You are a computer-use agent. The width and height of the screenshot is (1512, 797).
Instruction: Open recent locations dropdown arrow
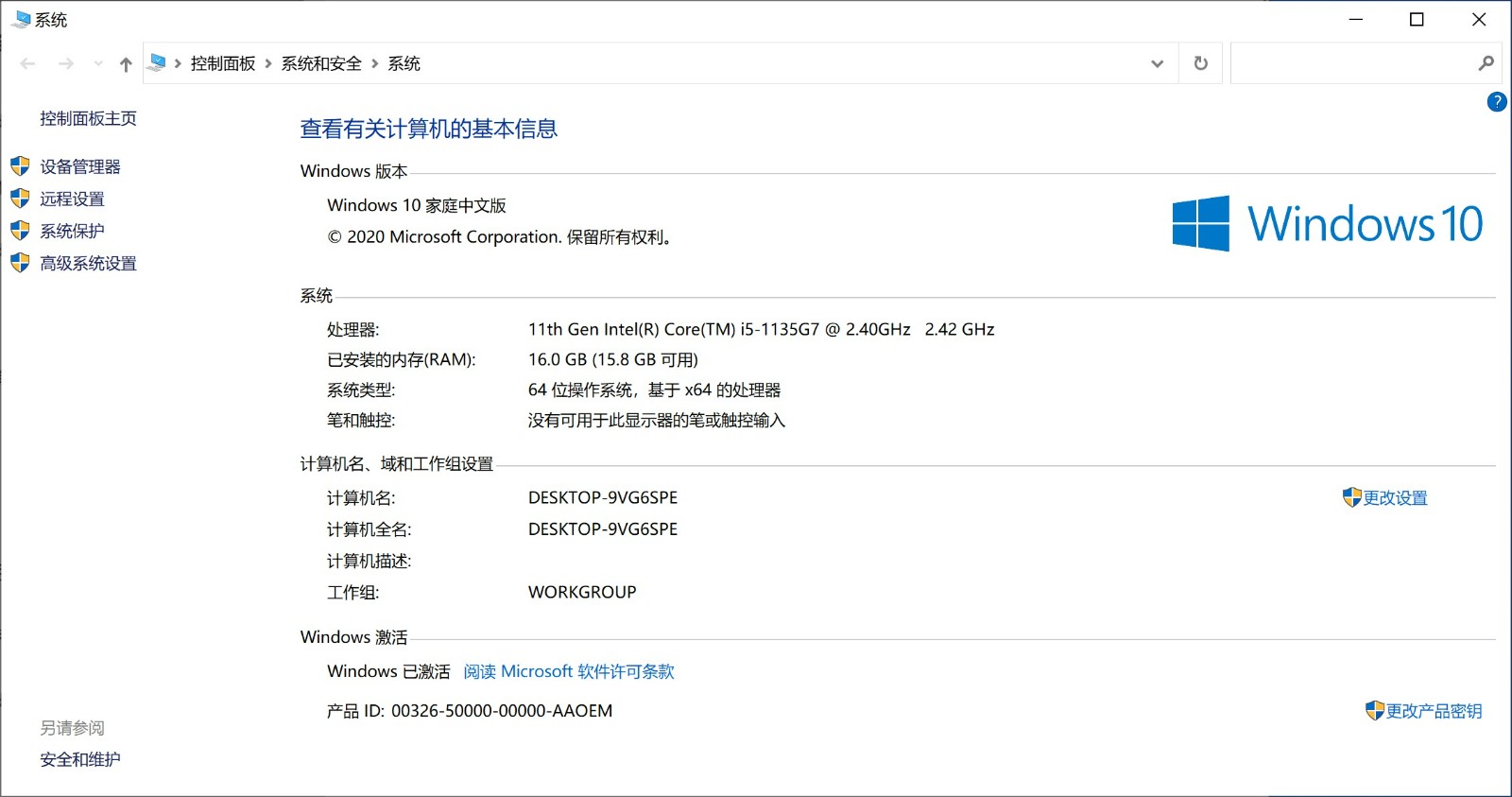coord(97,64)
